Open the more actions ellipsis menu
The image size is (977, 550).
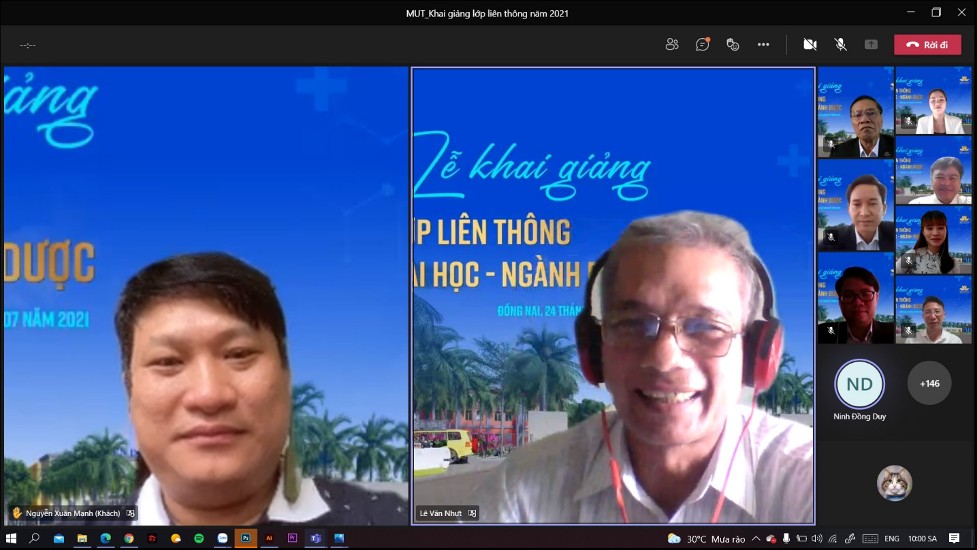coord(764,44)
